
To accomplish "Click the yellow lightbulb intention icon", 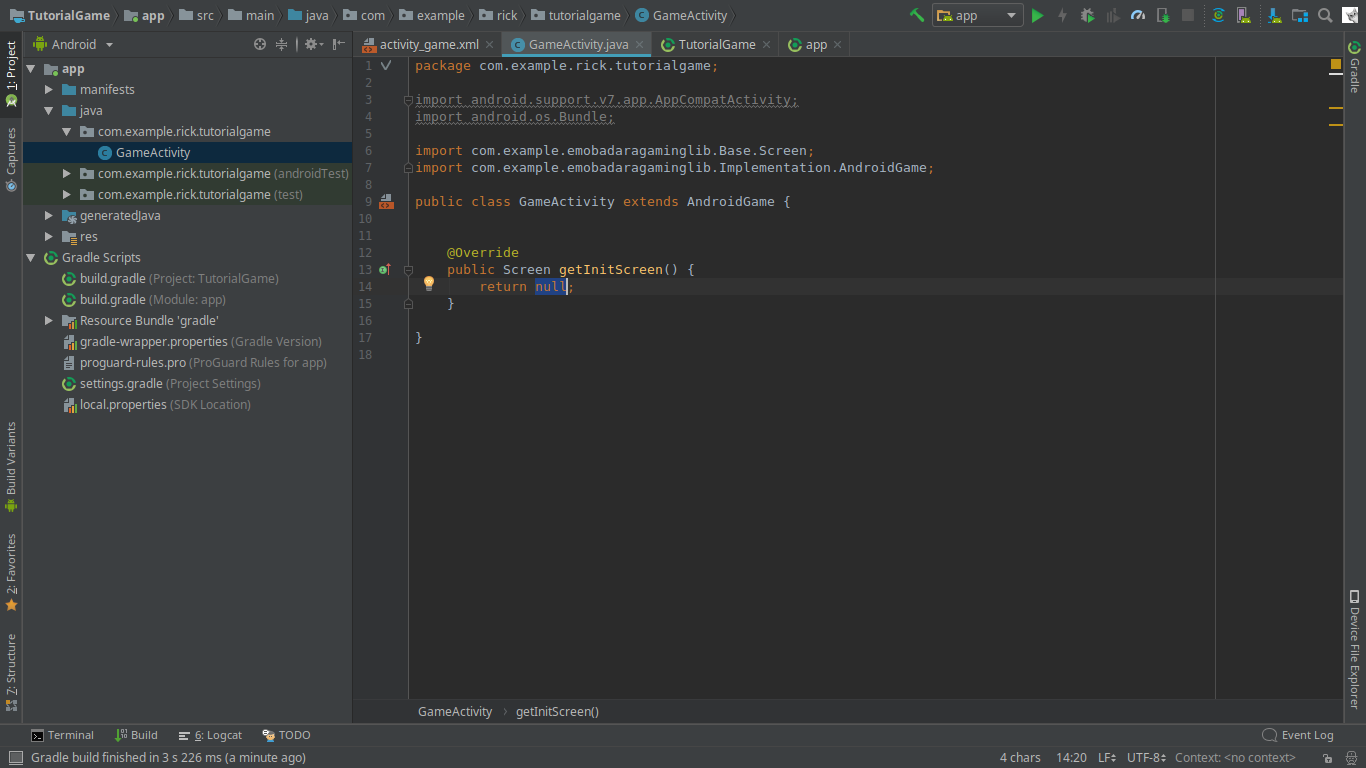I will pyautogui.click(x=428, y=284).
